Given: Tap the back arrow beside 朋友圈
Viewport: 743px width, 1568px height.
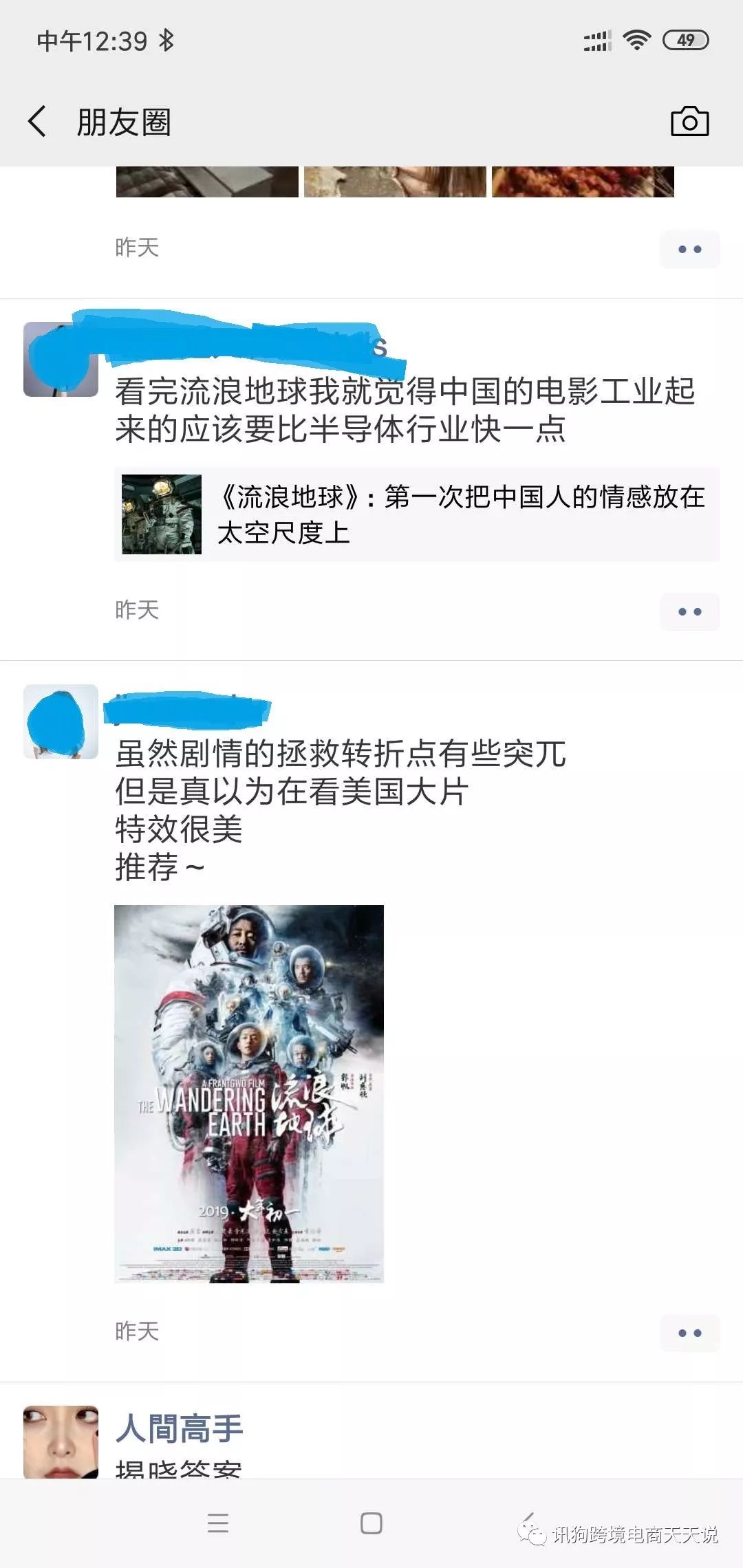Looking at the screenshot, I should click(x=37, y=122).
